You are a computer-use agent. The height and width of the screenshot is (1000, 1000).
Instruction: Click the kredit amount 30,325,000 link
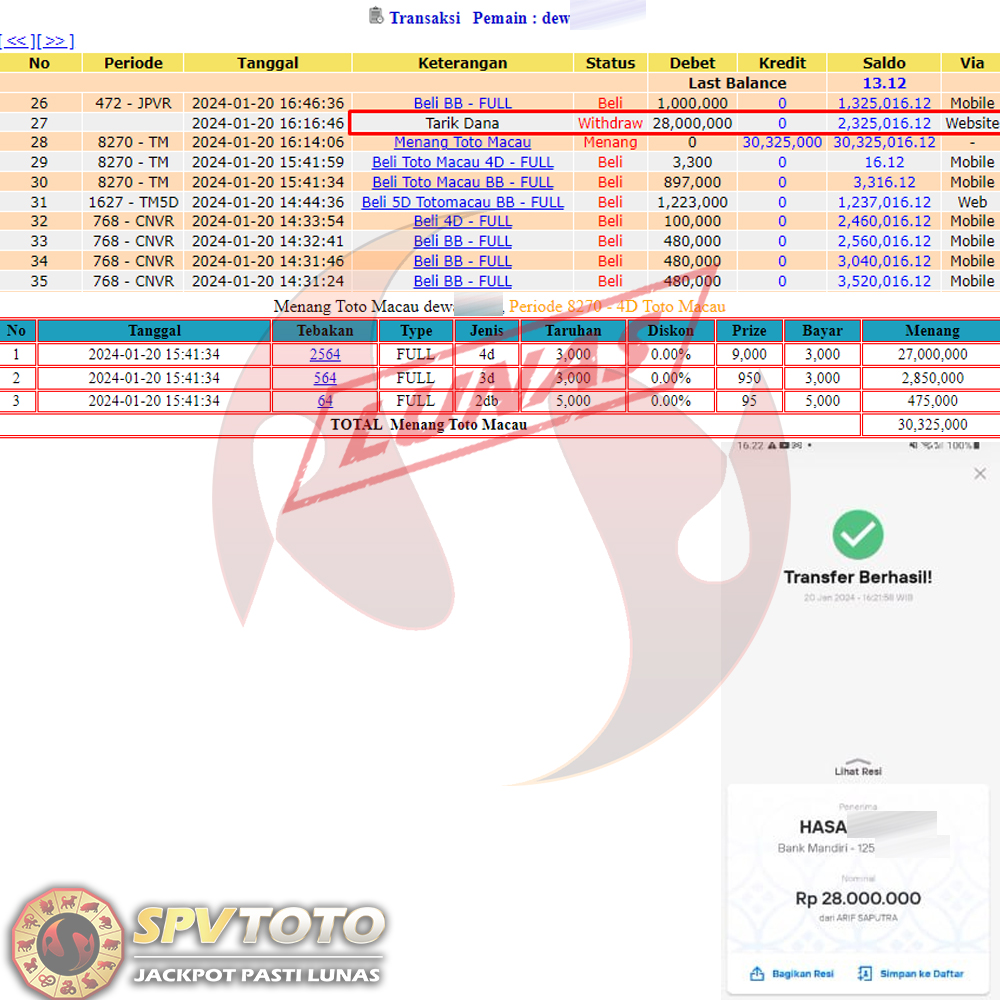781,142
